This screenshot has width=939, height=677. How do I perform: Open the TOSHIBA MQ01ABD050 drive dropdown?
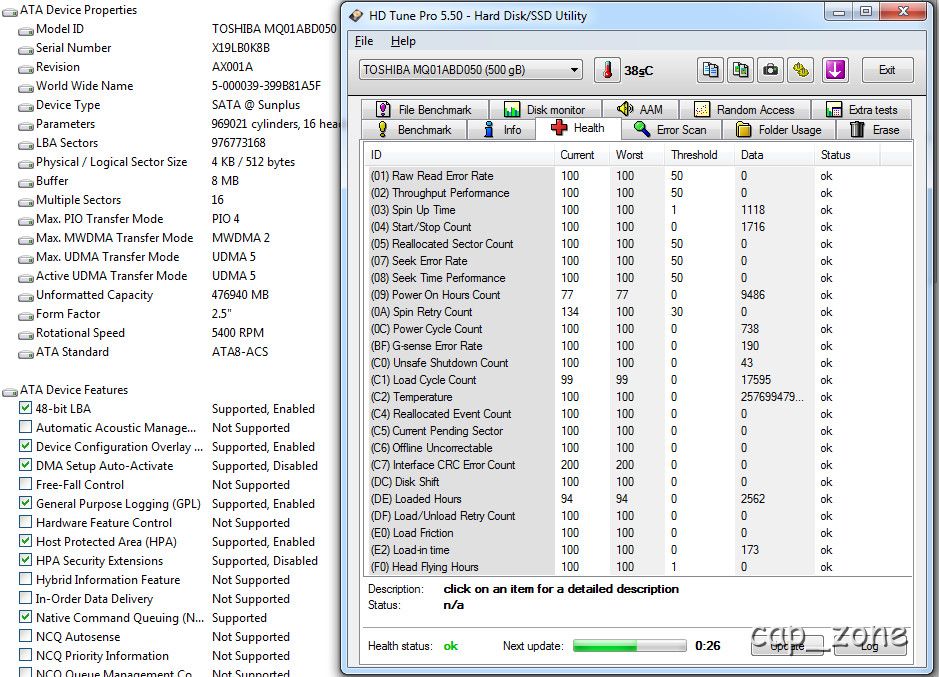pyautogui.click(x=471, y=70)
